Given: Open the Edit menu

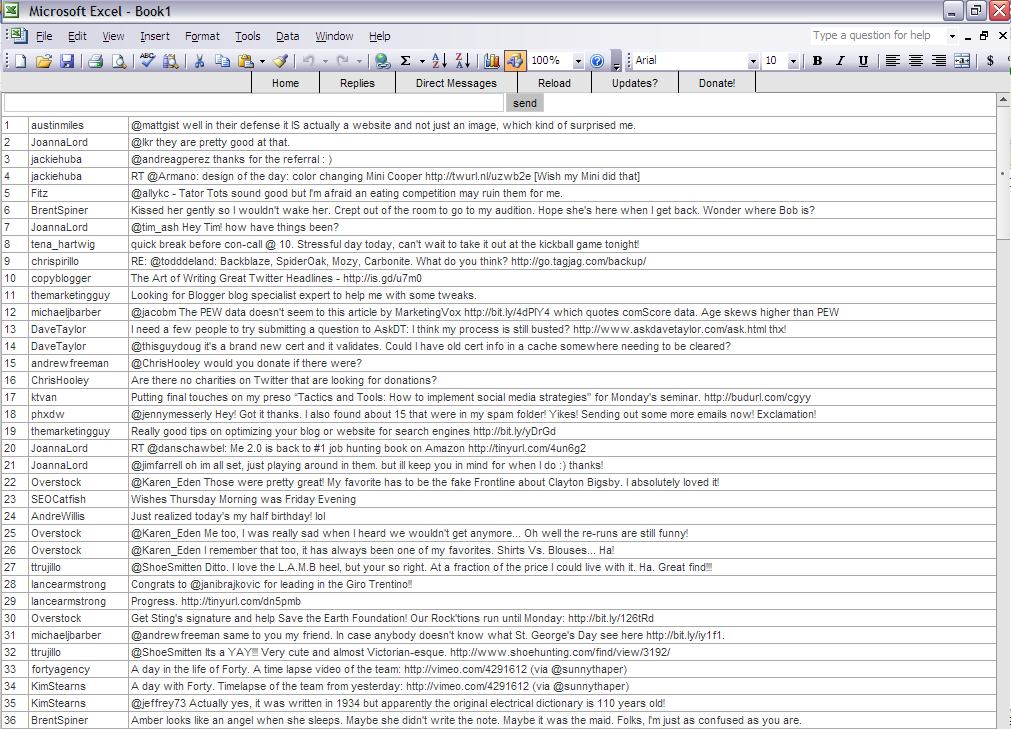Looking at the screenshot, I should (x=77, y=36).
